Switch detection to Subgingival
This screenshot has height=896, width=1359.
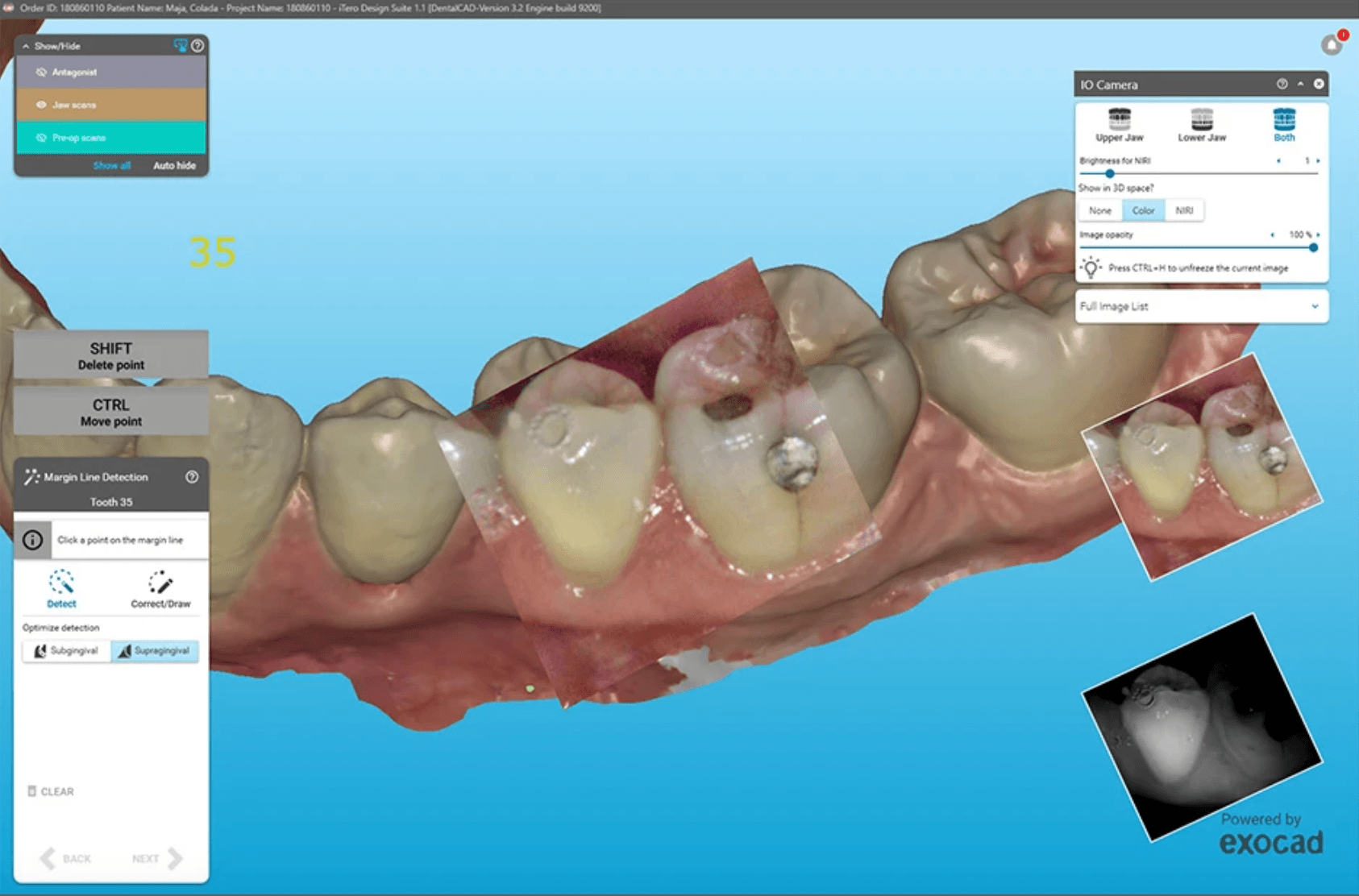[67, 651]
